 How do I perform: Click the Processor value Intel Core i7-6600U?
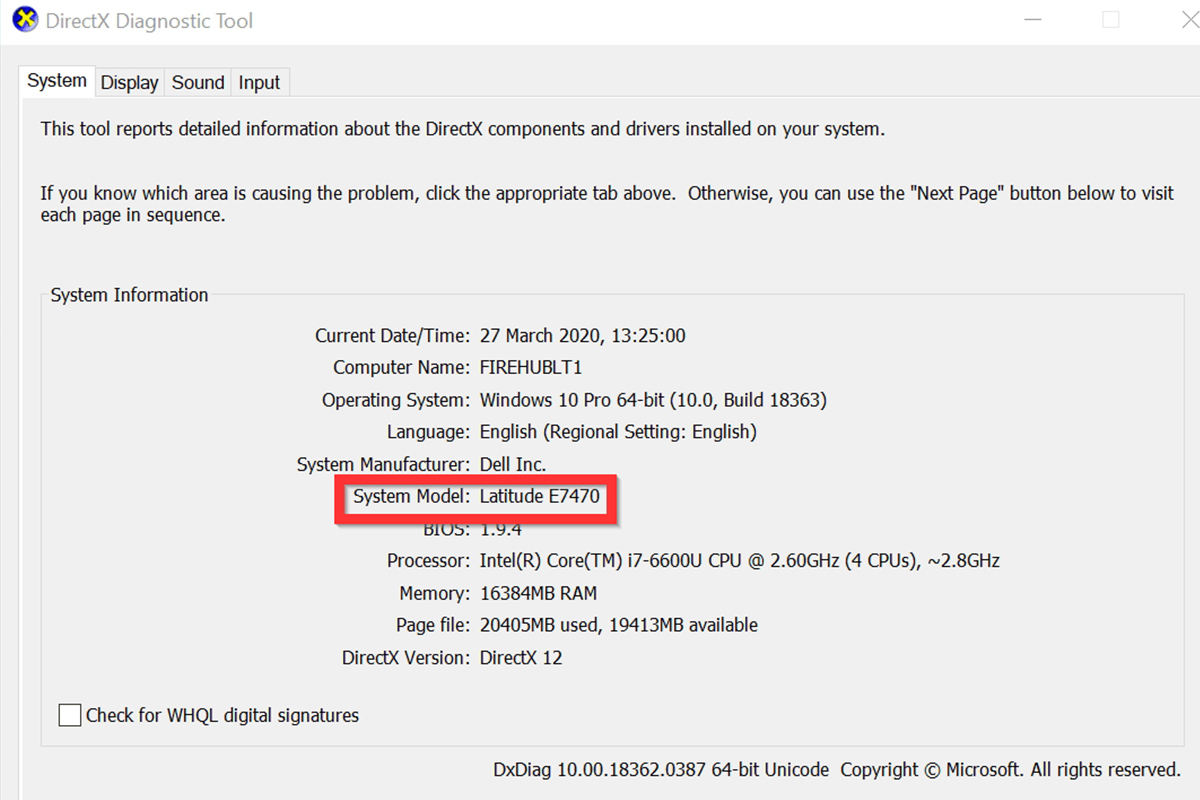point(740,561)
